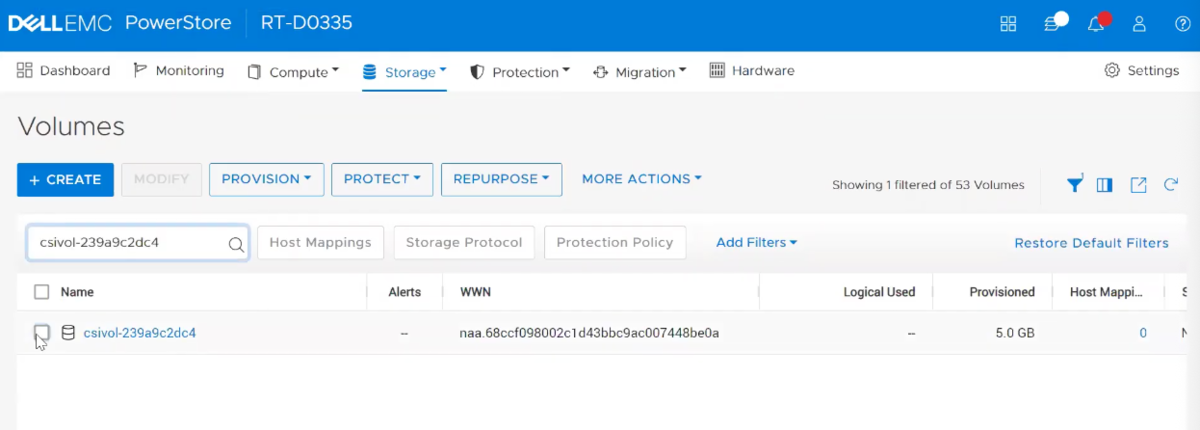This screenshot has width=1200, height=430.
Task: Click the Create volume button
Action: point(65,180)
